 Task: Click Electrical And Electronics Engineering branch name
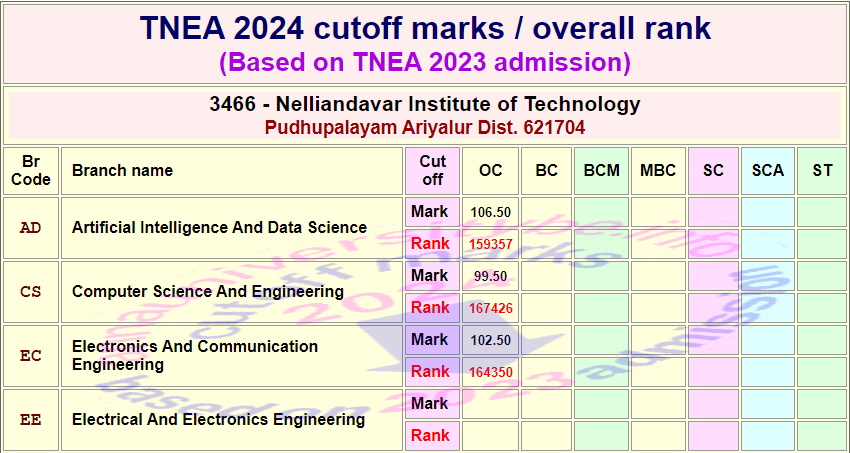click(218, 420)
